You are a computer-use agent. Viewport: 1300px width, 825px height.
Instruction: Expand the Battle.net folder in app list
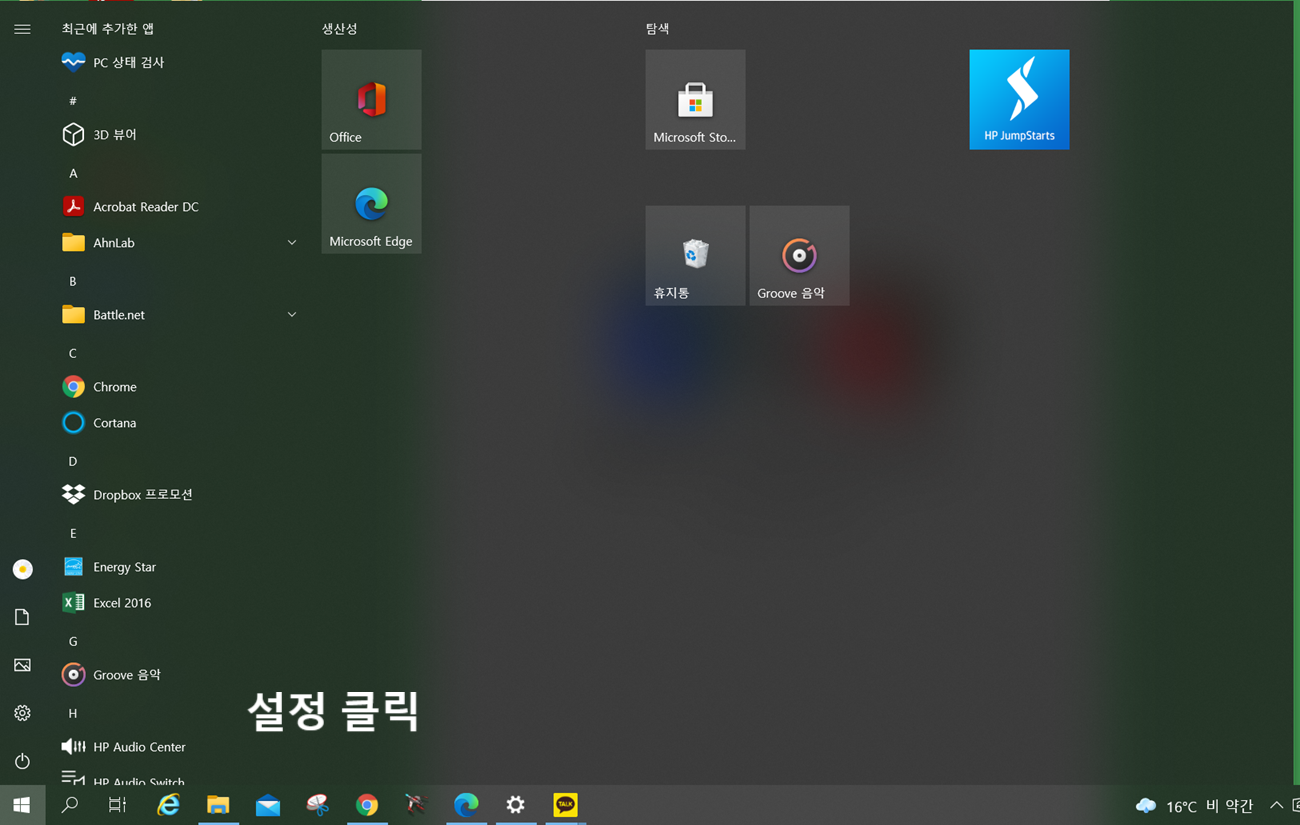(x=180, y=314)
